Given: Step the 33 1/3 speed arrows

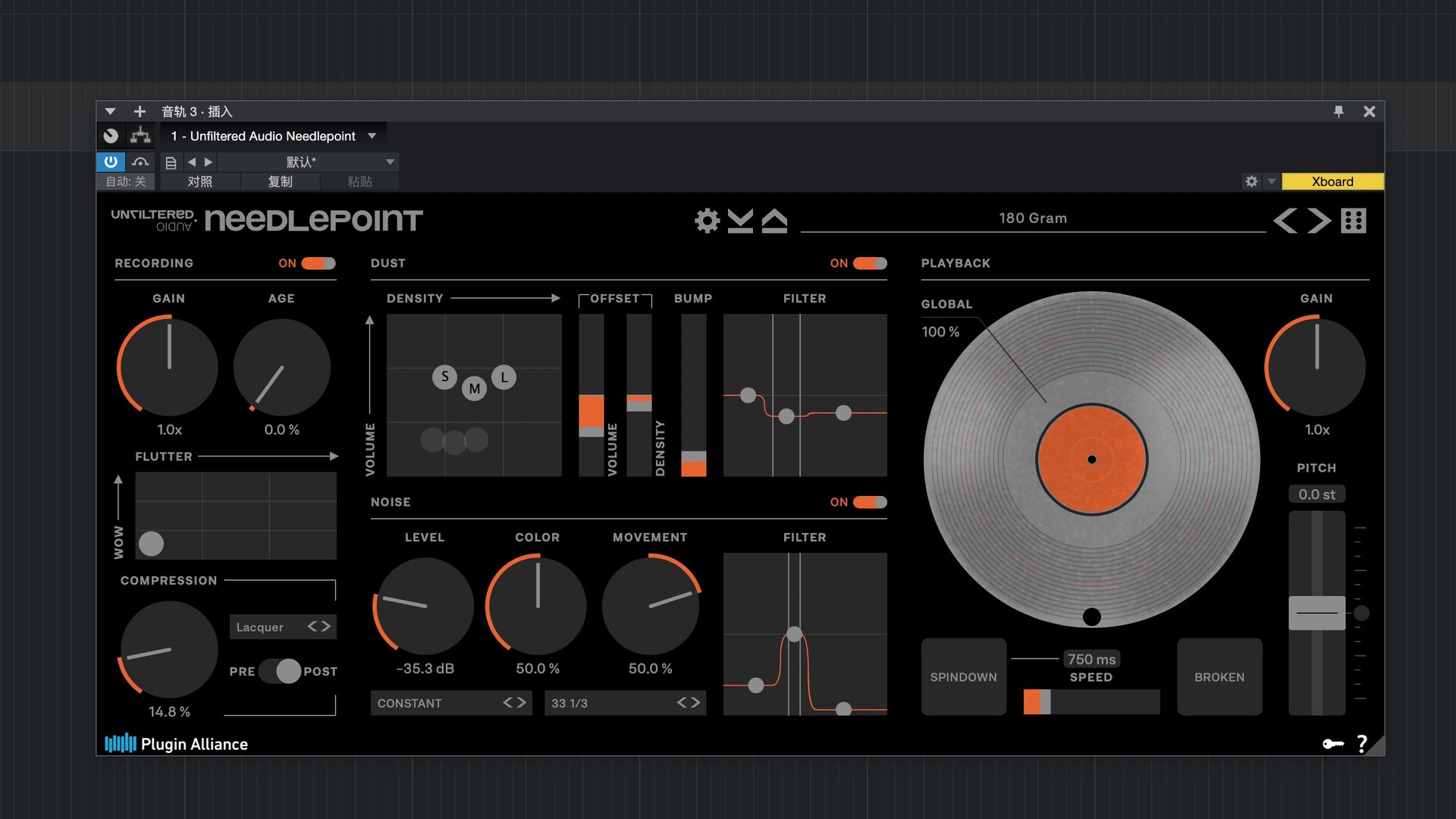Looking at the screenshot, I should 689,703.
